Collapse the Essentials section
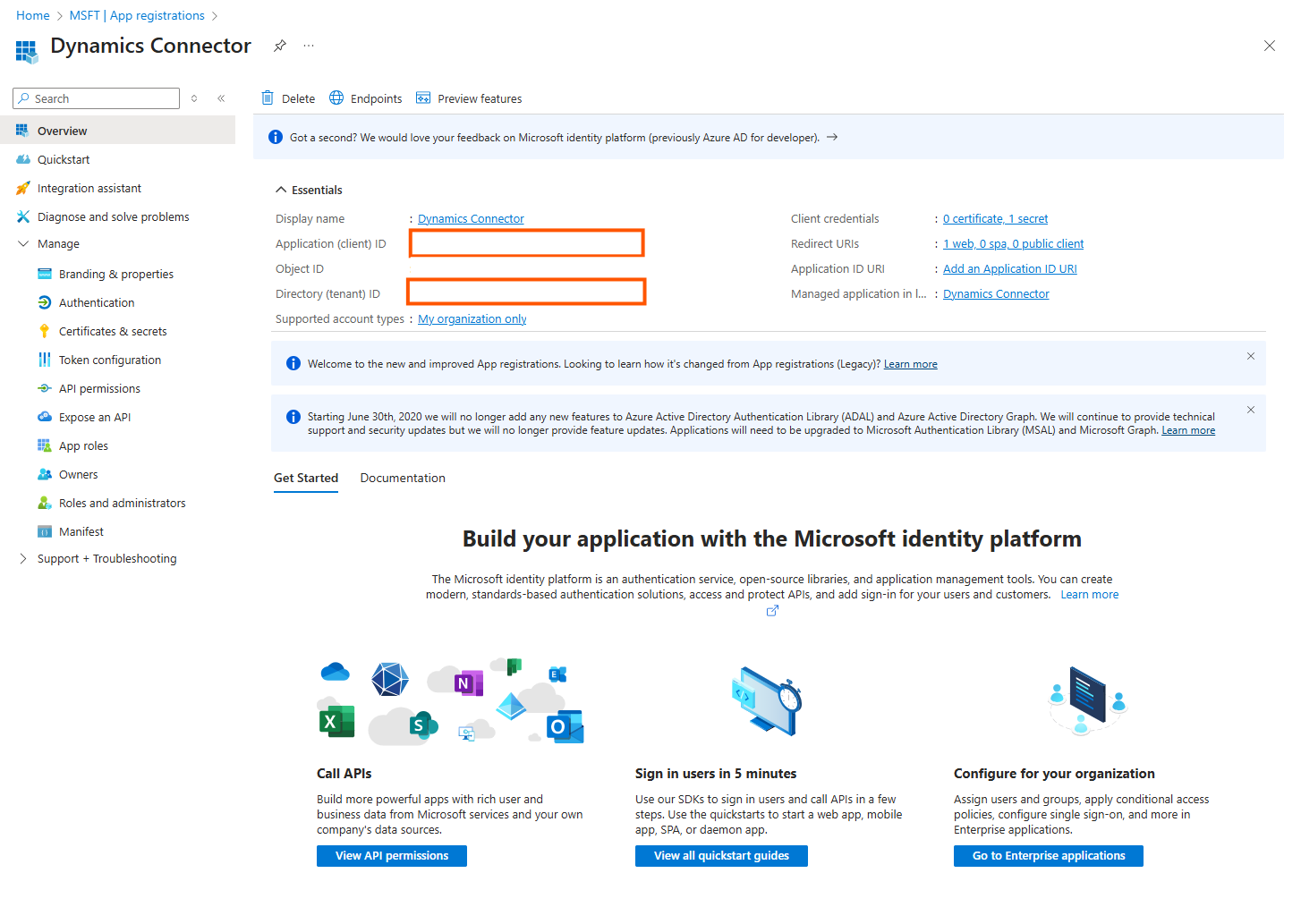This screenshot has height=924, width=1301. click(x=281, y=190)
